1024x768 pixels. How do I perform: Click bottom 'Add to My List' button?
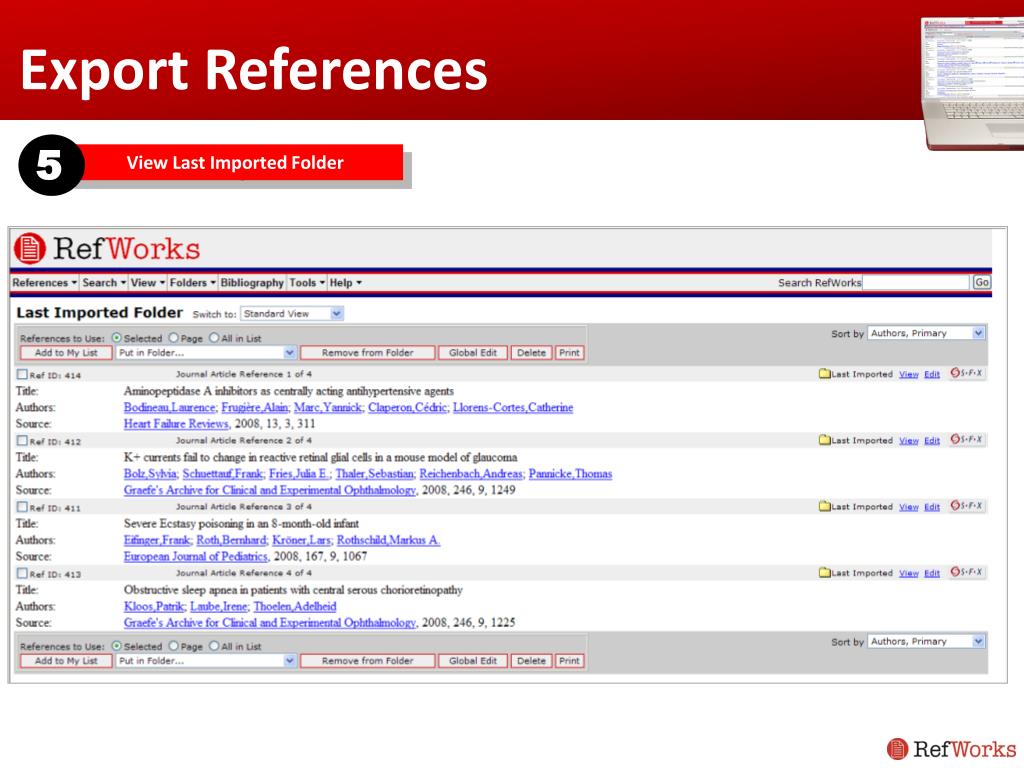point(66,661)
